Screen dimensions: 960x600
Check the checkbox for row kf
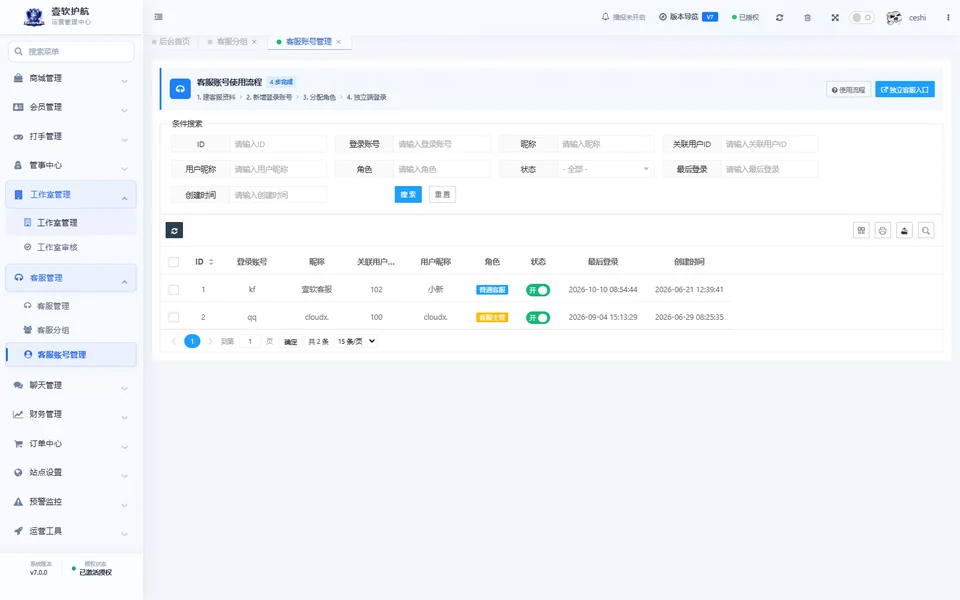[174, 290]
